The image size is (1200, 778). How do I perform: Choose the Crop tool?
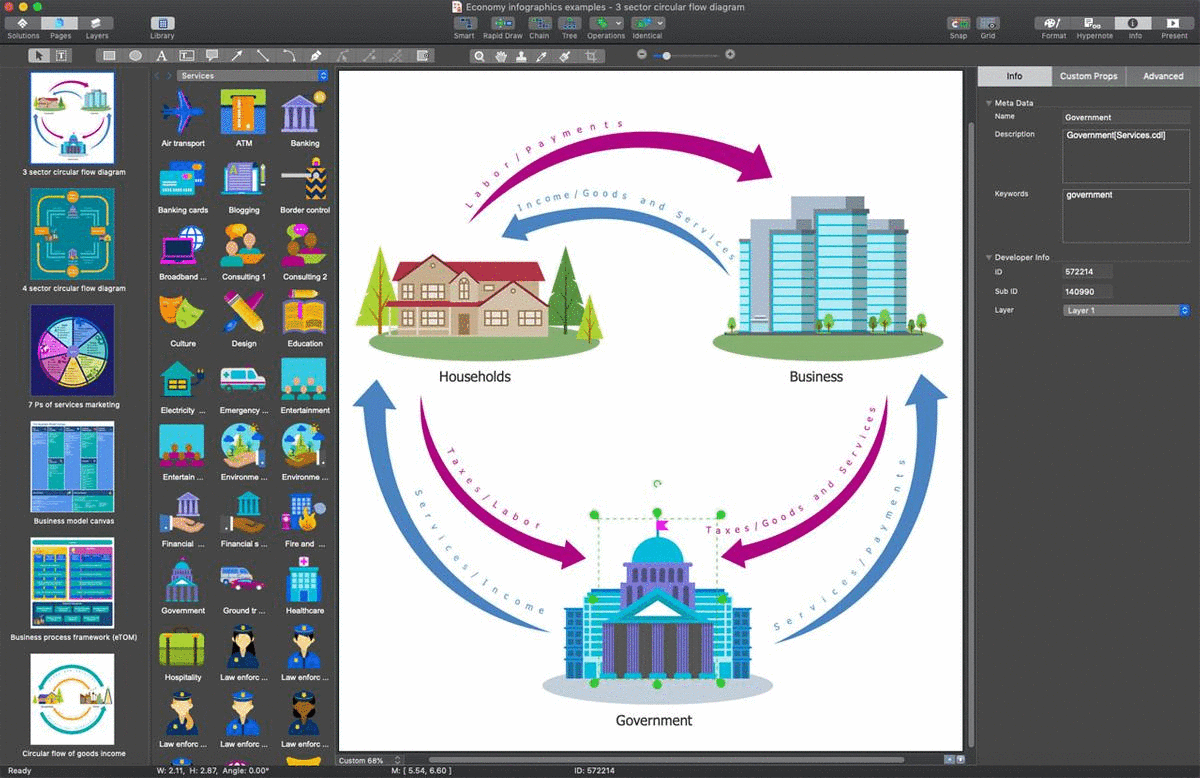click(x=592, y=56)
